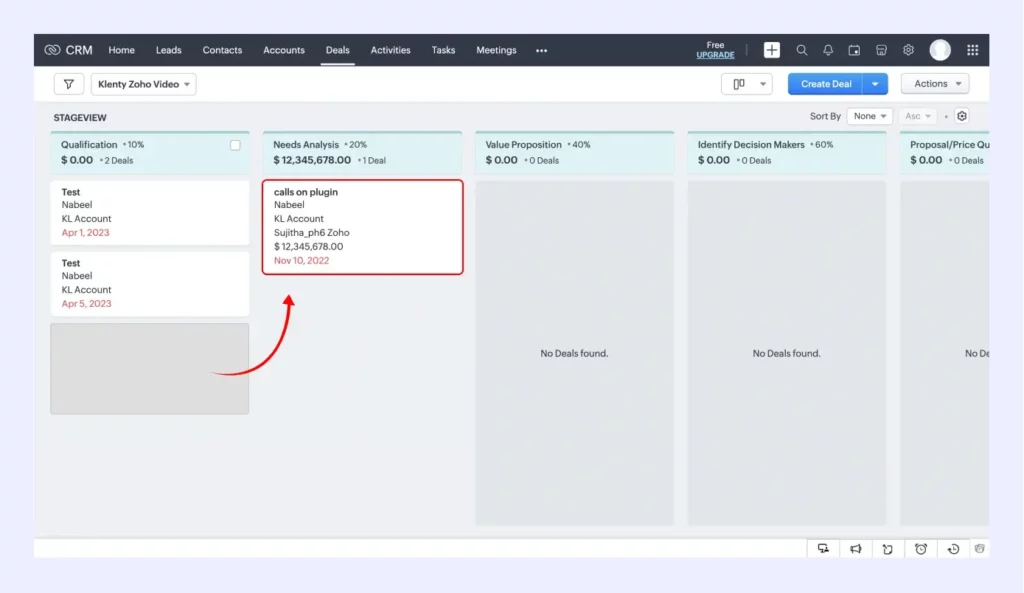Go to the Accounts tab

(x=283, y=50)
